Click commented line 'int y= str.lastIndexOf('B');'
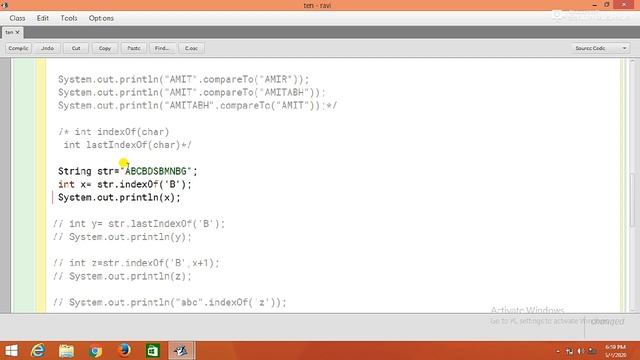640x360 pixels. (x=139, y=224)
